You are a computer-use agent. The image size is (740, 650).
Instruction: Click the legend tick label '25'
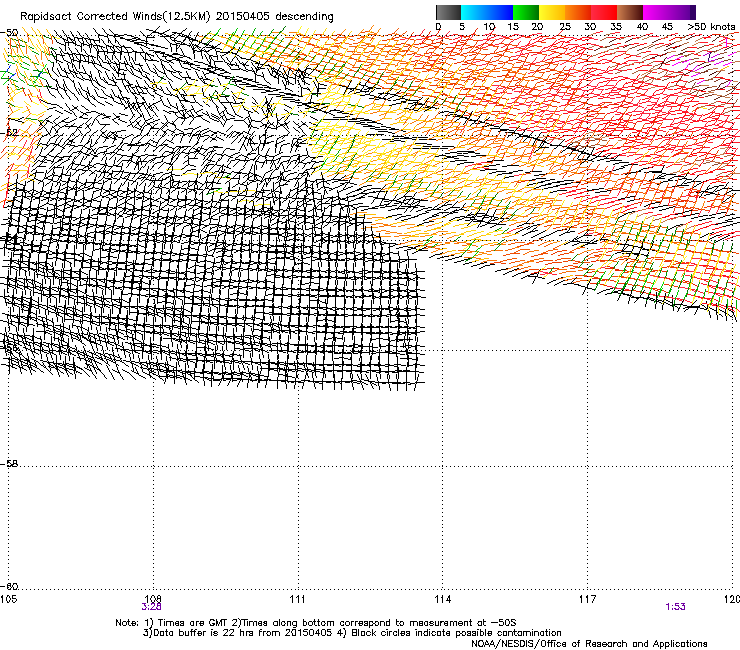[565, 27]
